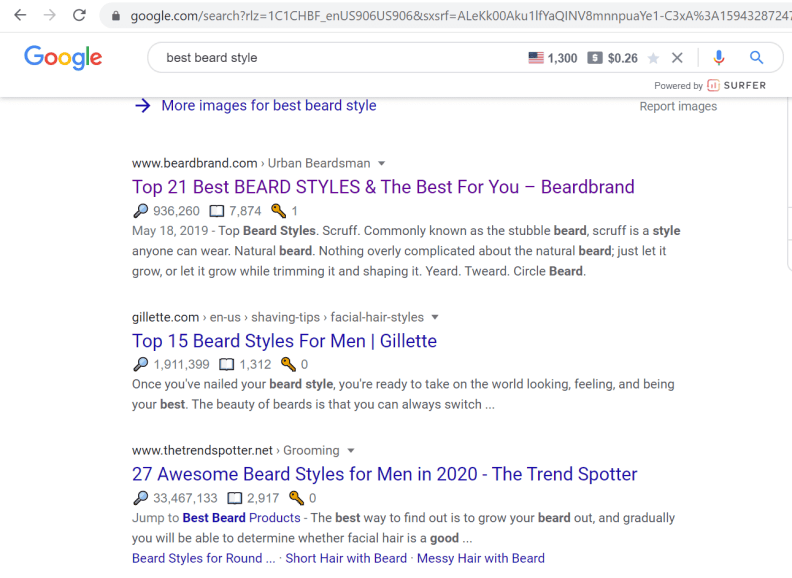Reload the page with the refresh icon

tap(79, 15)
